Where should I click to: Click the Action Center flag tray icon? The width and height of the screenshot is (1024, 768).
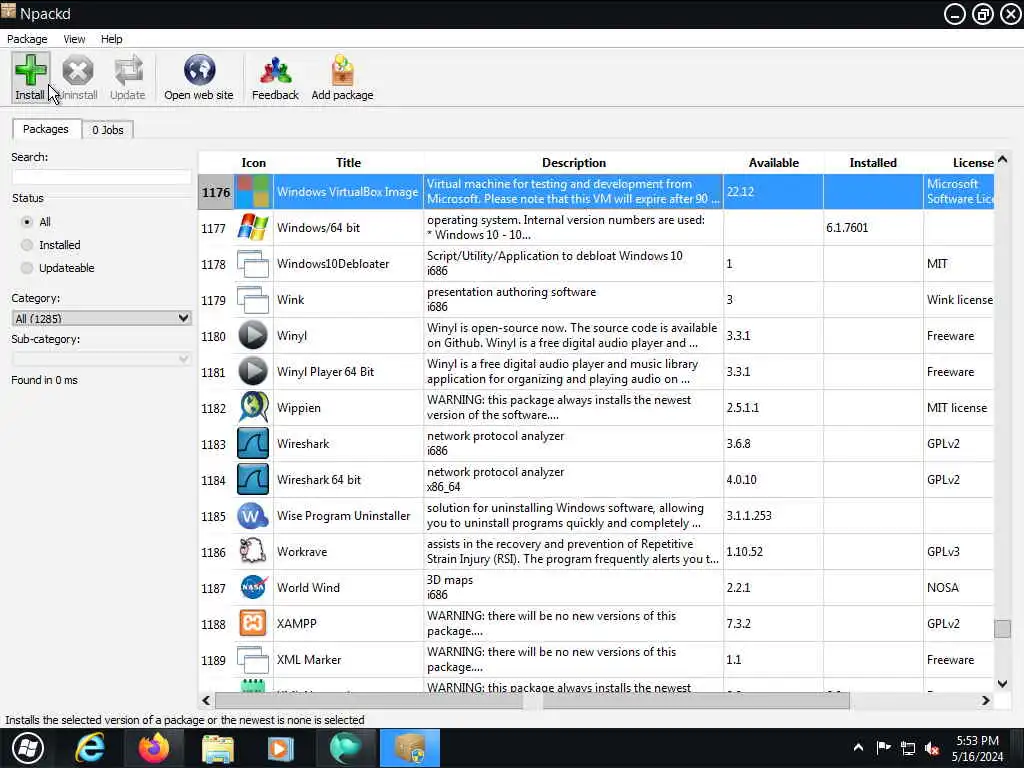point(883,748)
